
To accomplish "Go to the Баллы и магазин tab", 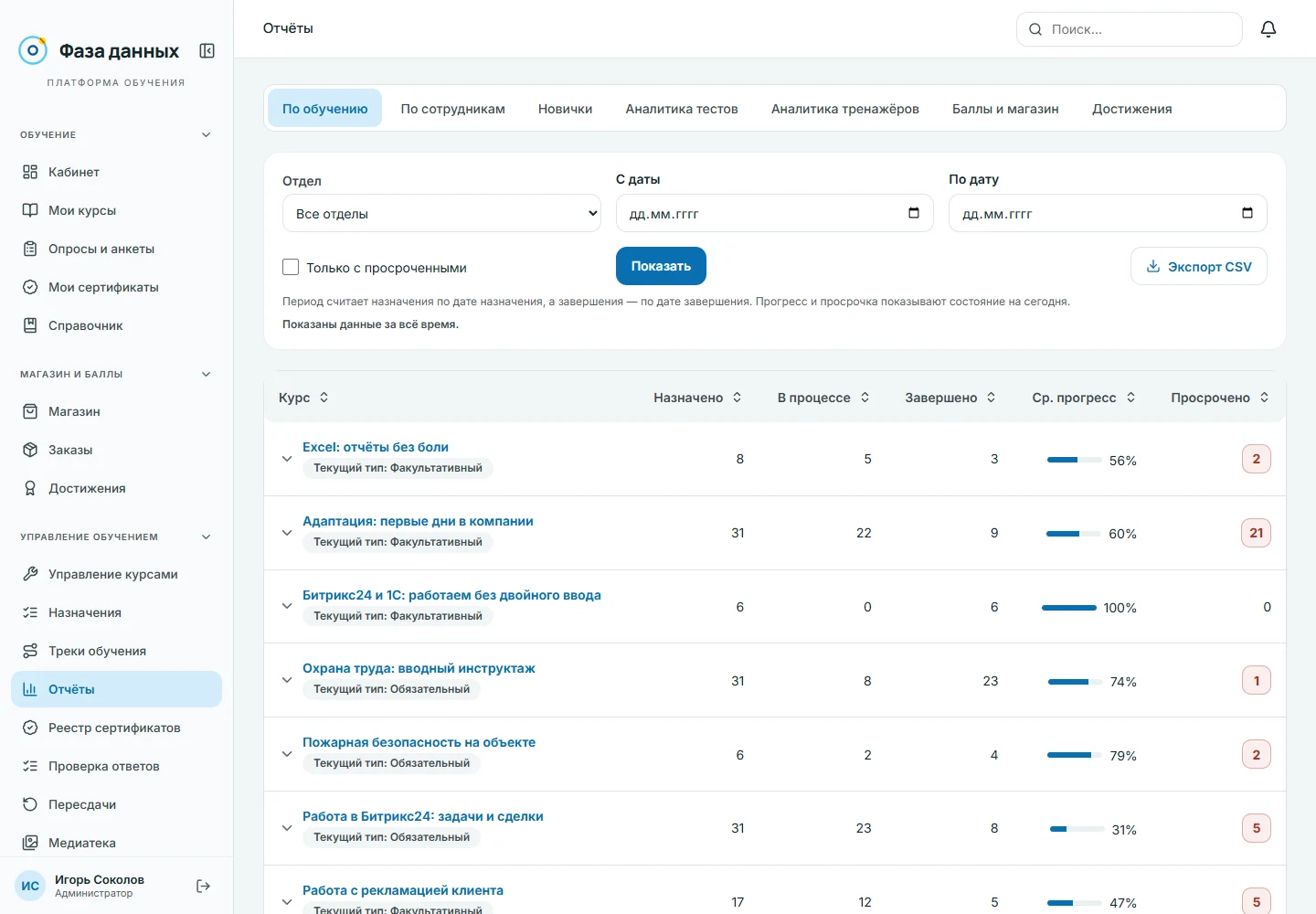I will point(1005,109).
